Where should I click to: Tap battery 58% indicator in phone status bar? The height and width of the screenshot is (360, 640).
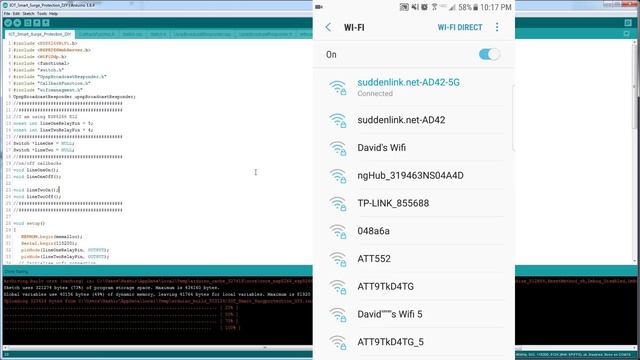(x=468, y=7)
